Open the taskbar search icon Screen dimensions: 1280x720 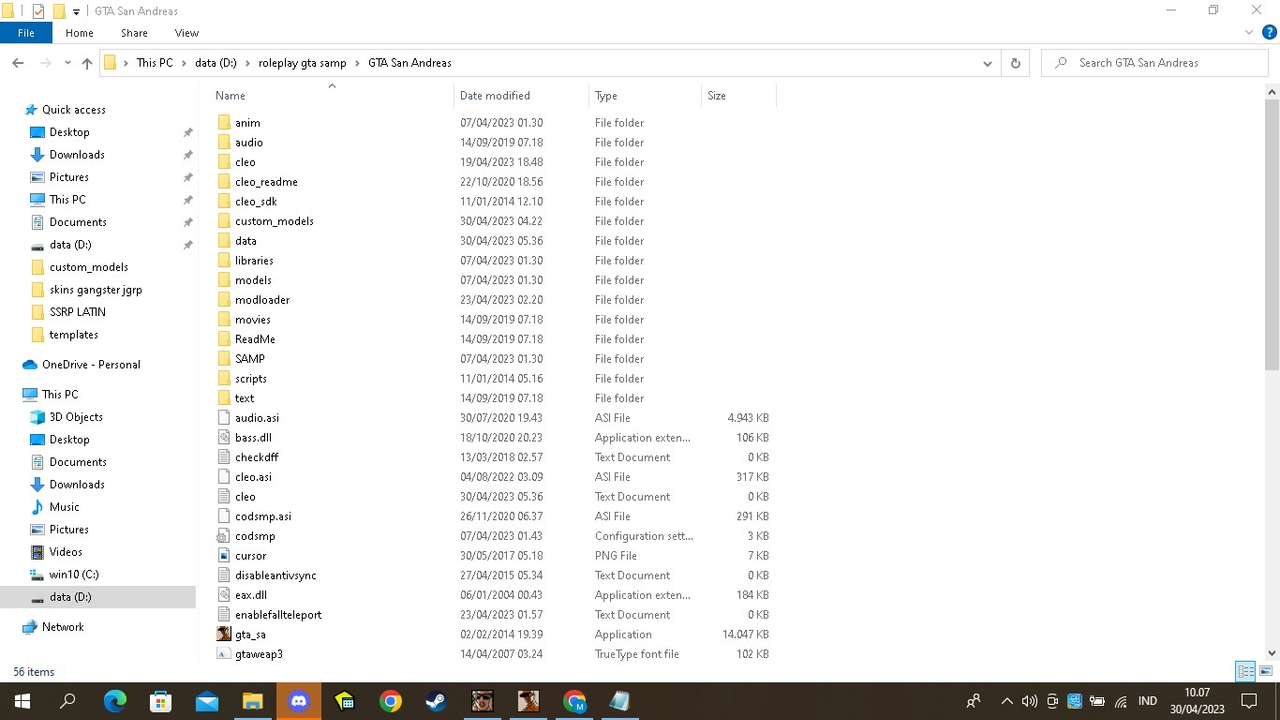(68, 701)
